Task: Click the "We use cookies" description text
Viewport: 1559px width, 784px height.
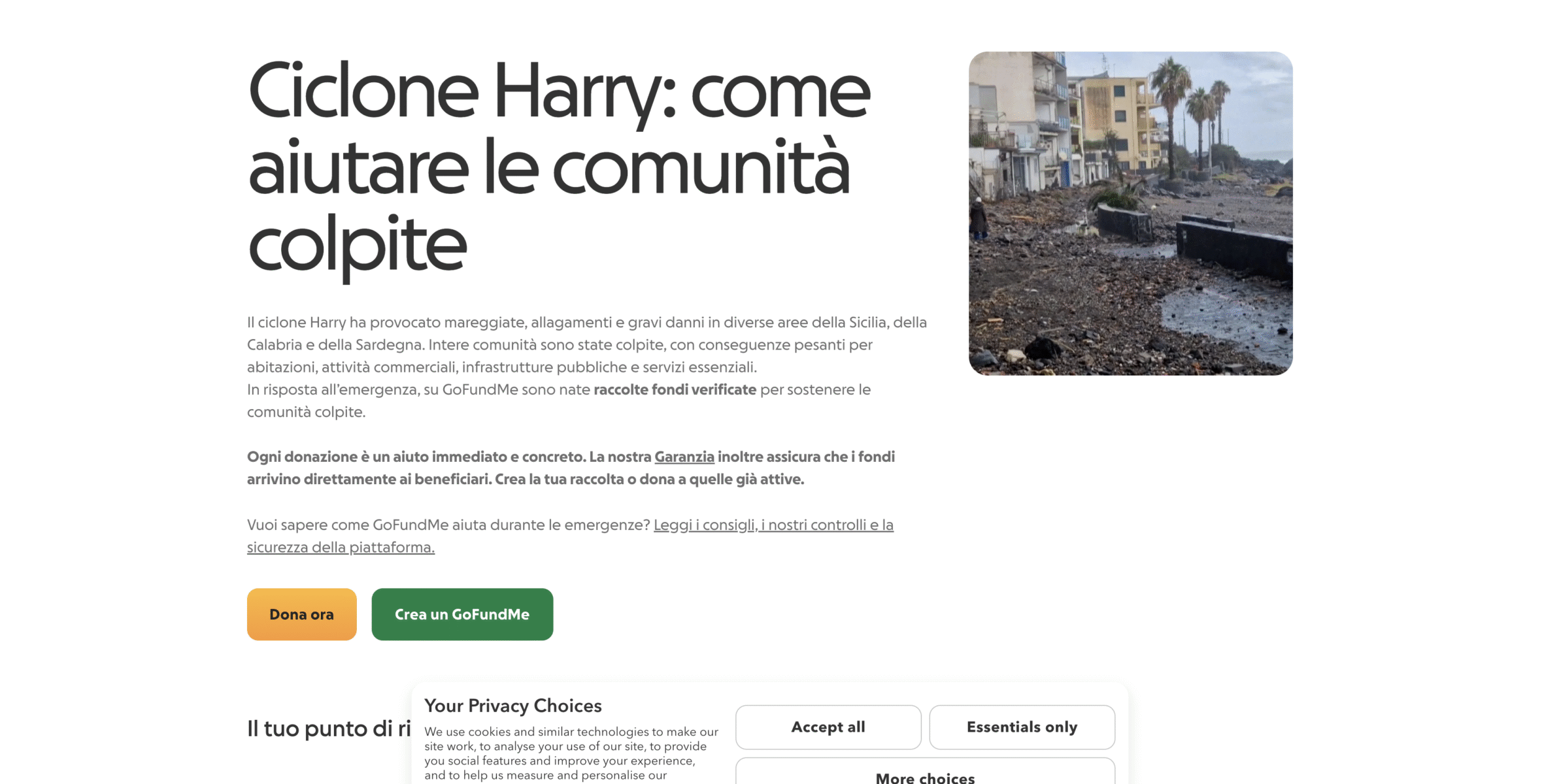Action: [x=571, y=753]
